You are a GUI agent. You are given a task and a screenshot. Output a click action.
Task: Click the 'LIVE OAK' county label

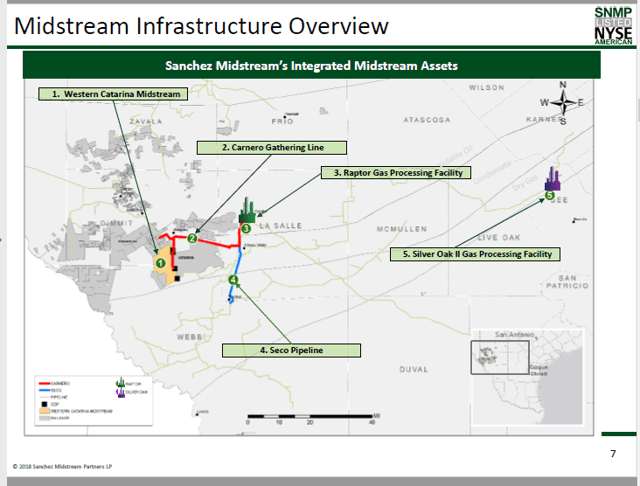click(499, 237)
